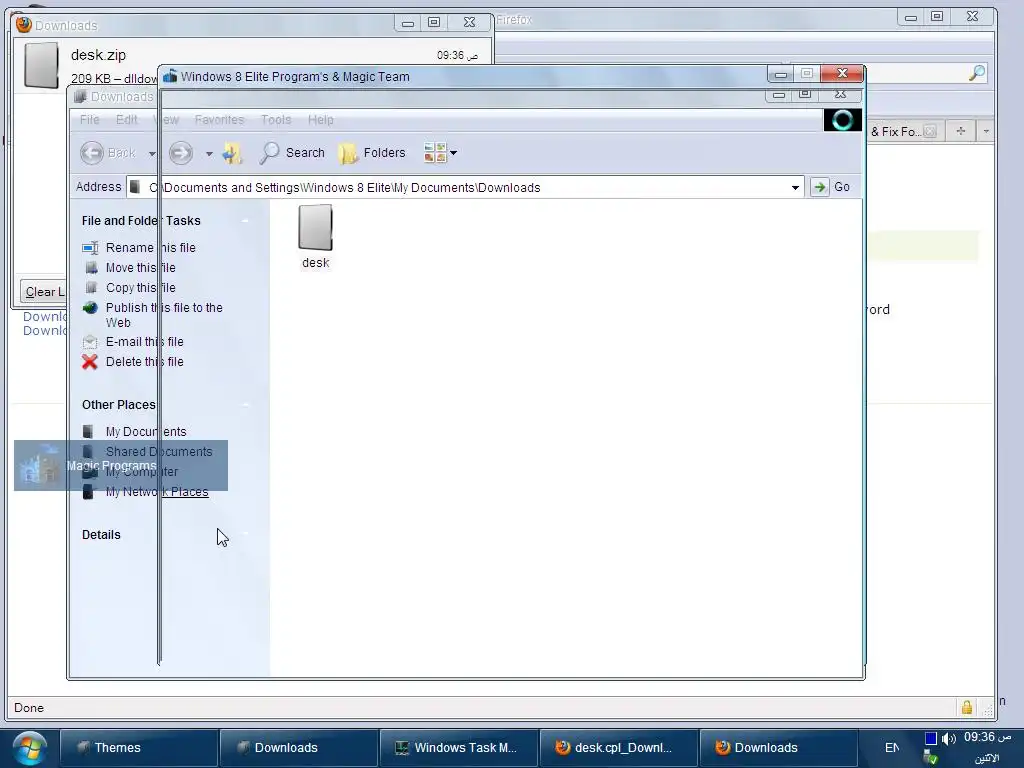Toggle the Folders pane

(x=372, y=153)
